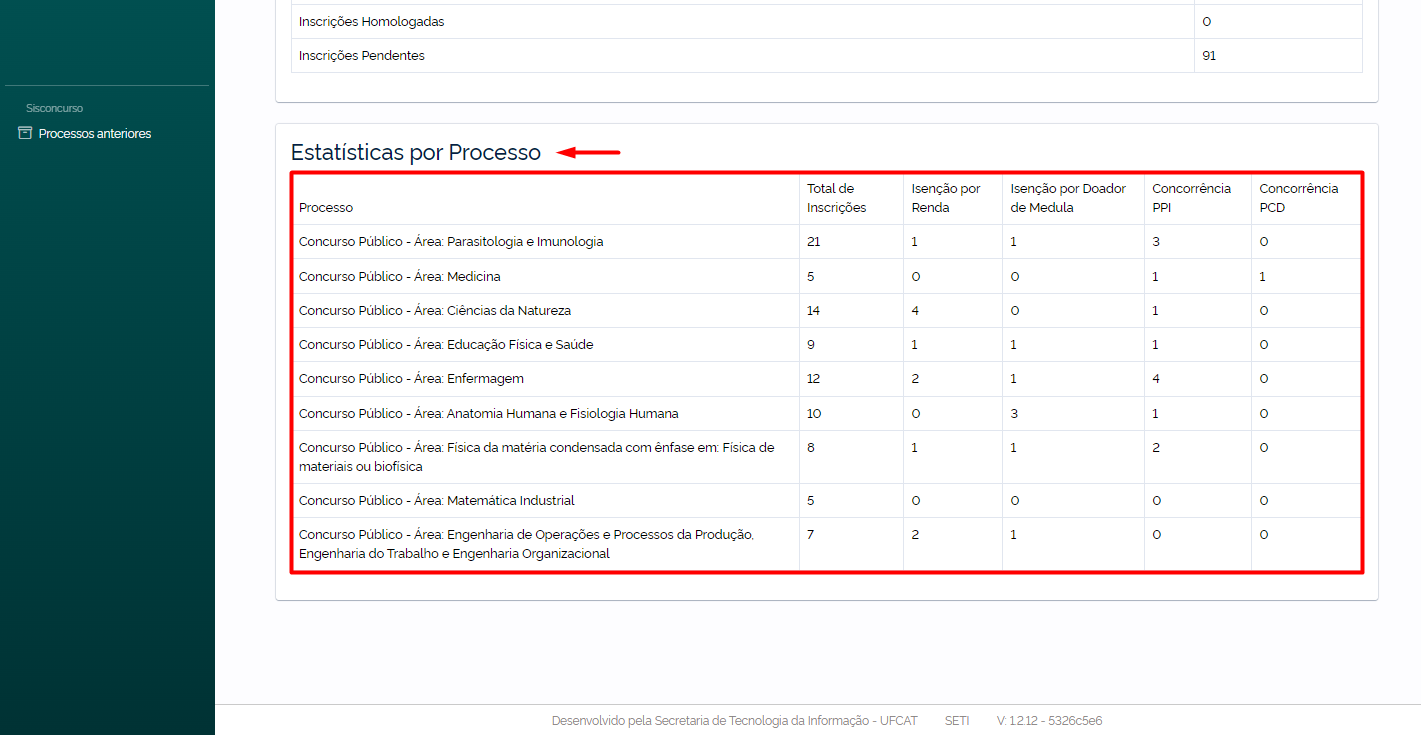
Task: Click the Concorrência PPI column header
Action: click(1191, 198)
